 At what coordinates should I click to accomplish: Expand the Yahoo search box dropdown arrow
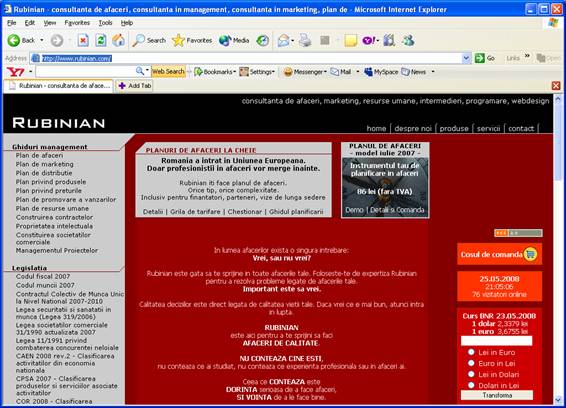(x=147, y=70)
